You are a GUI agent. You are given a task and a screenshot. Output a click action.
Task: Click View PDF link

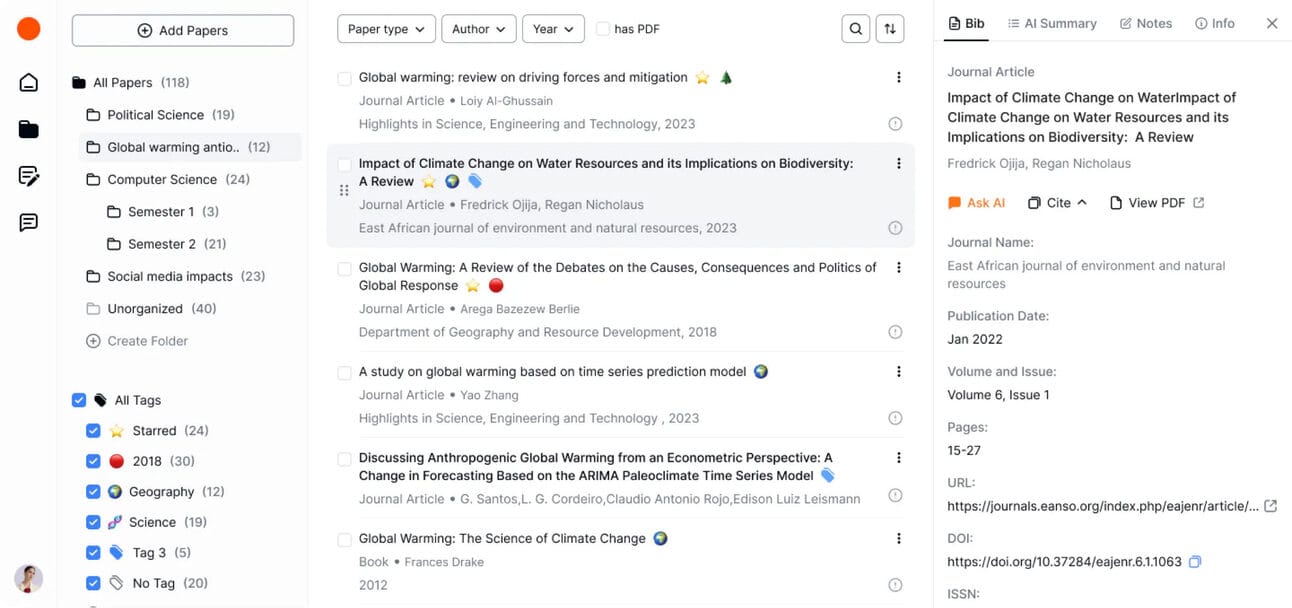(x=1157, y=203)
